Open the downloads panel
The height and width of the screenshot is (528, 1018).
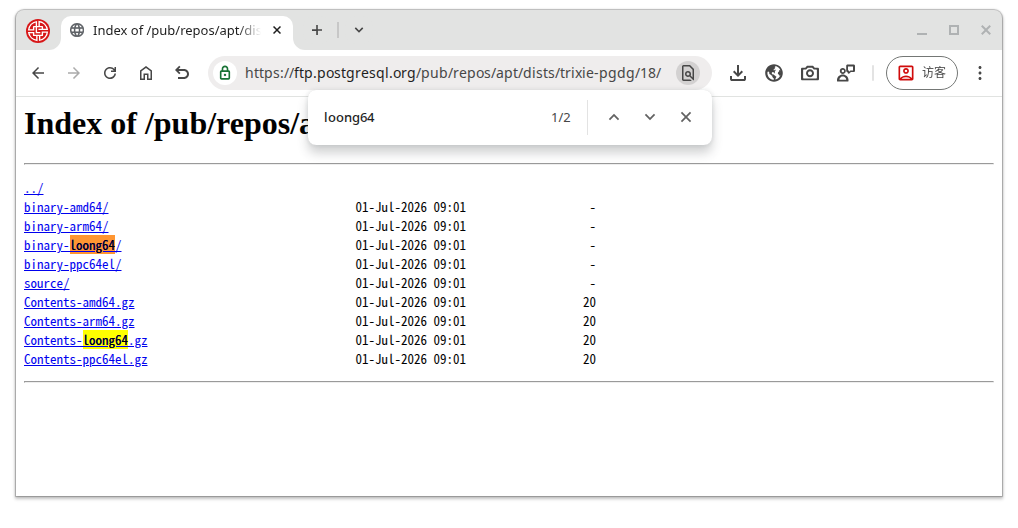738,73
